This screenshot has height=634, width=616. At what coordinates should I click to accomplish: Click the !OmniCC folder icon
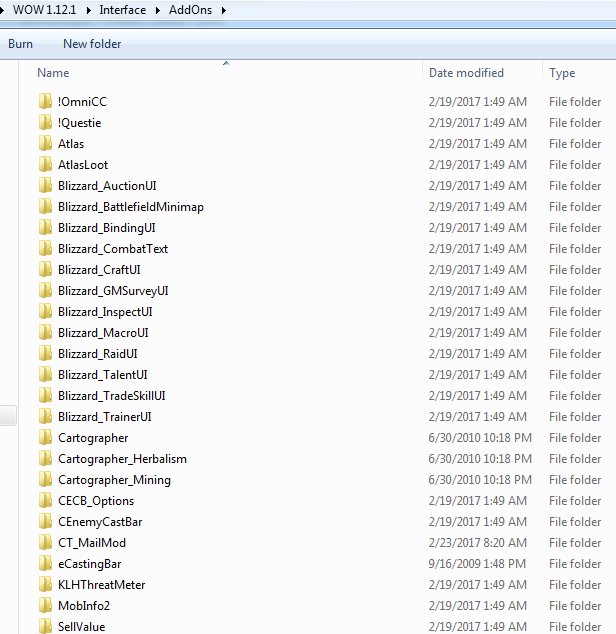45,101
